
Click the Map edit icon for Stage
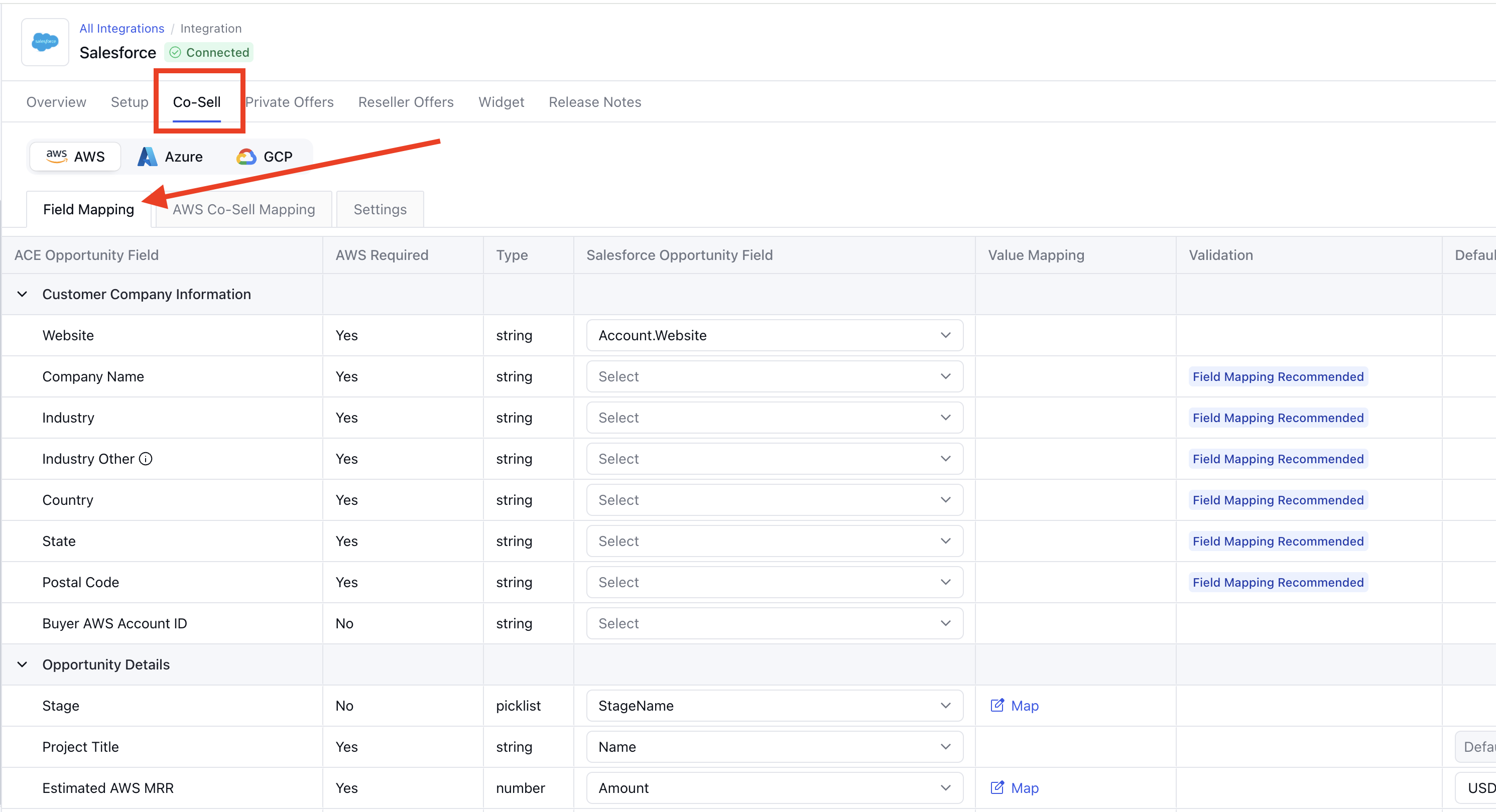(996, 706)
